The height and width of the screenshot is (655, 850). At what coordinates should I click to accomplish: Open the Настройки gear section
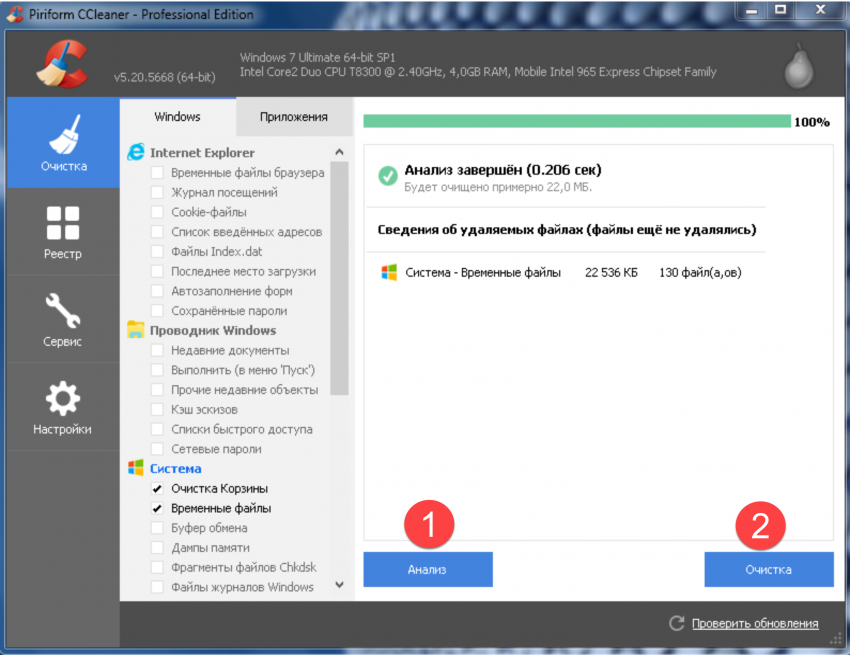[63, 407]
